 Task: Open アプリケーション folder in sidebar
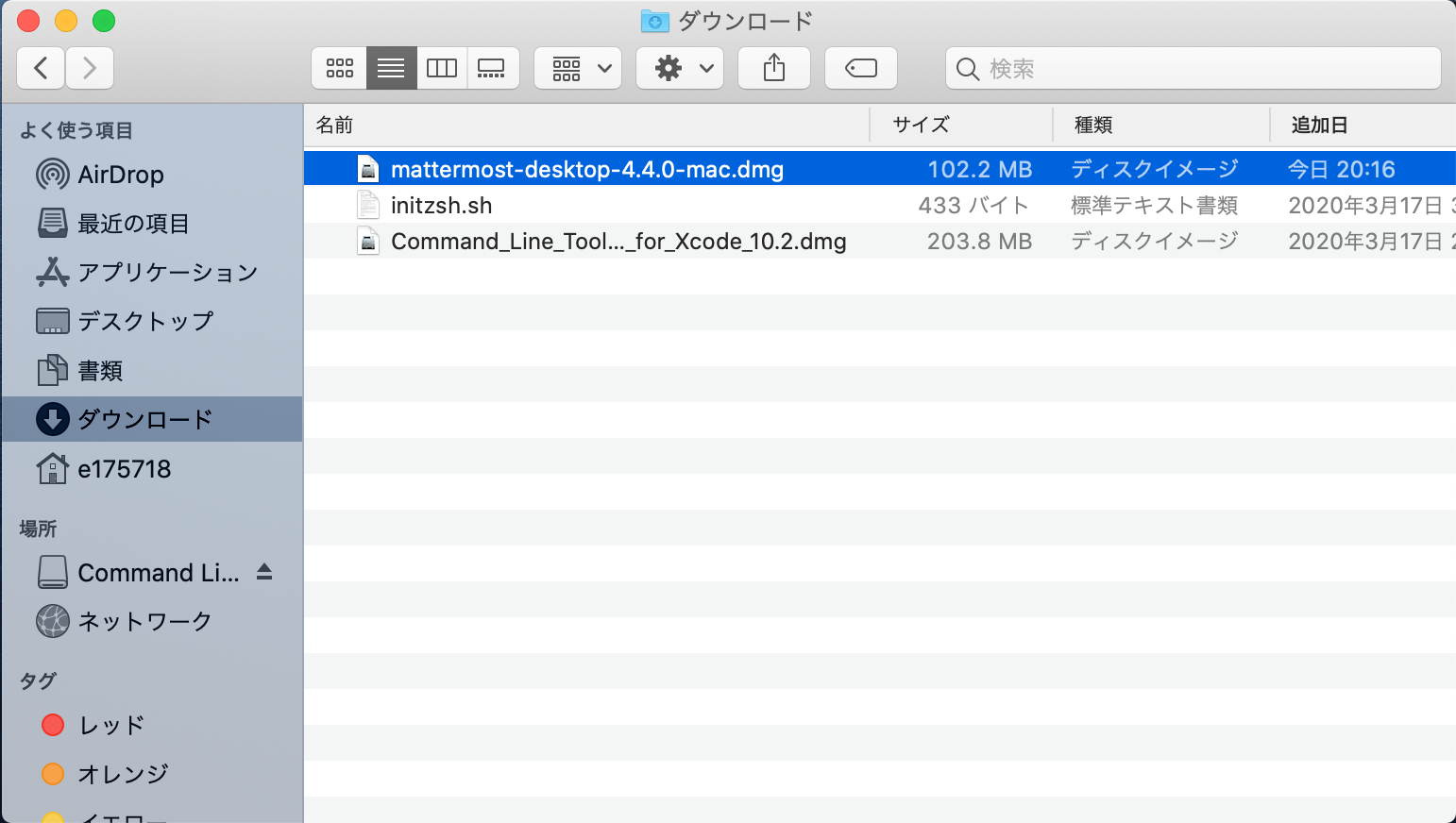[151, 273]
